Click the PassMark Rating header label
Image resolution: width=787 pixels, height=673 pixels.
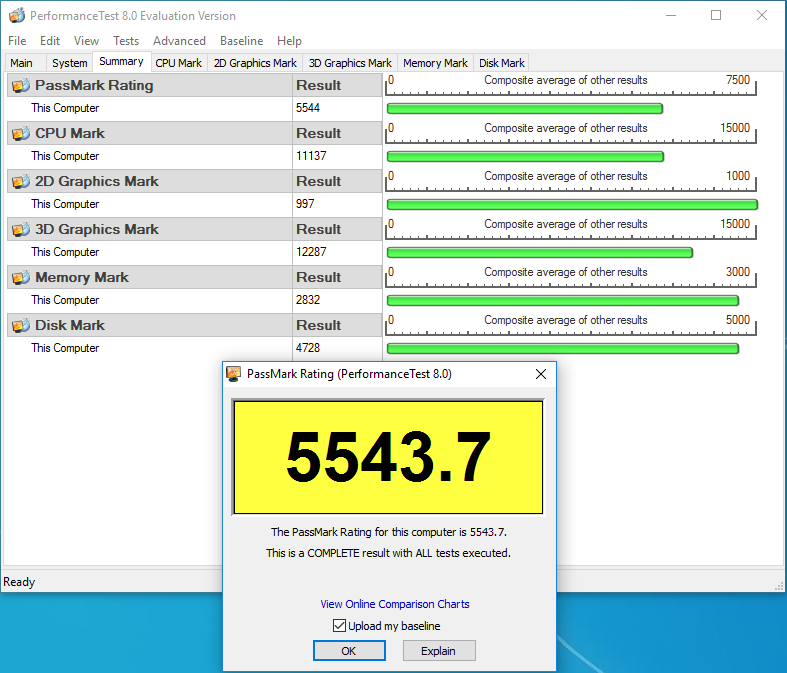[94, 85]
